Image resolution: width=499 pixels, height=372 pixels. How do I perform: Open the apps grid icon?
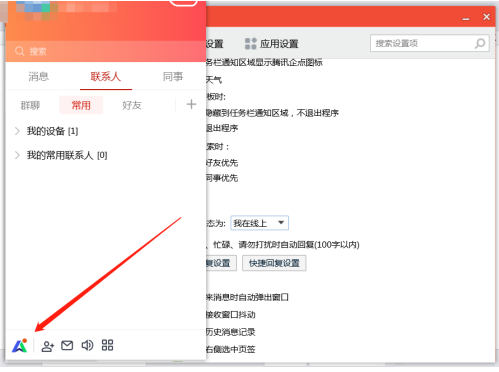tap(107, 345)
